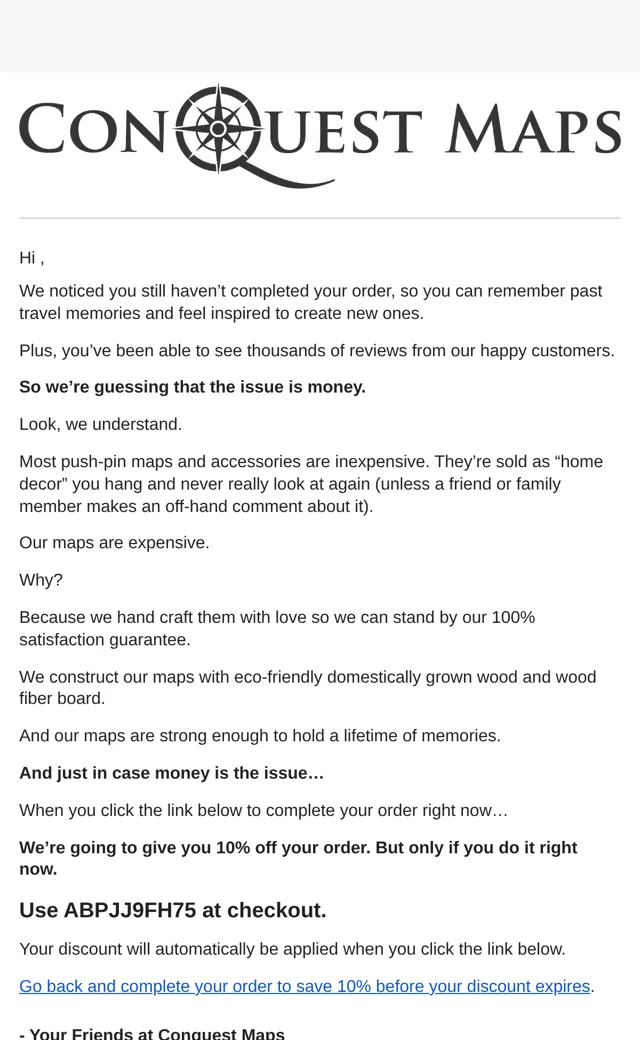Click 'discount will automatically be applied' sentence
The width and height of the screenshot is (640, 1040).
[x=292, y=948]
